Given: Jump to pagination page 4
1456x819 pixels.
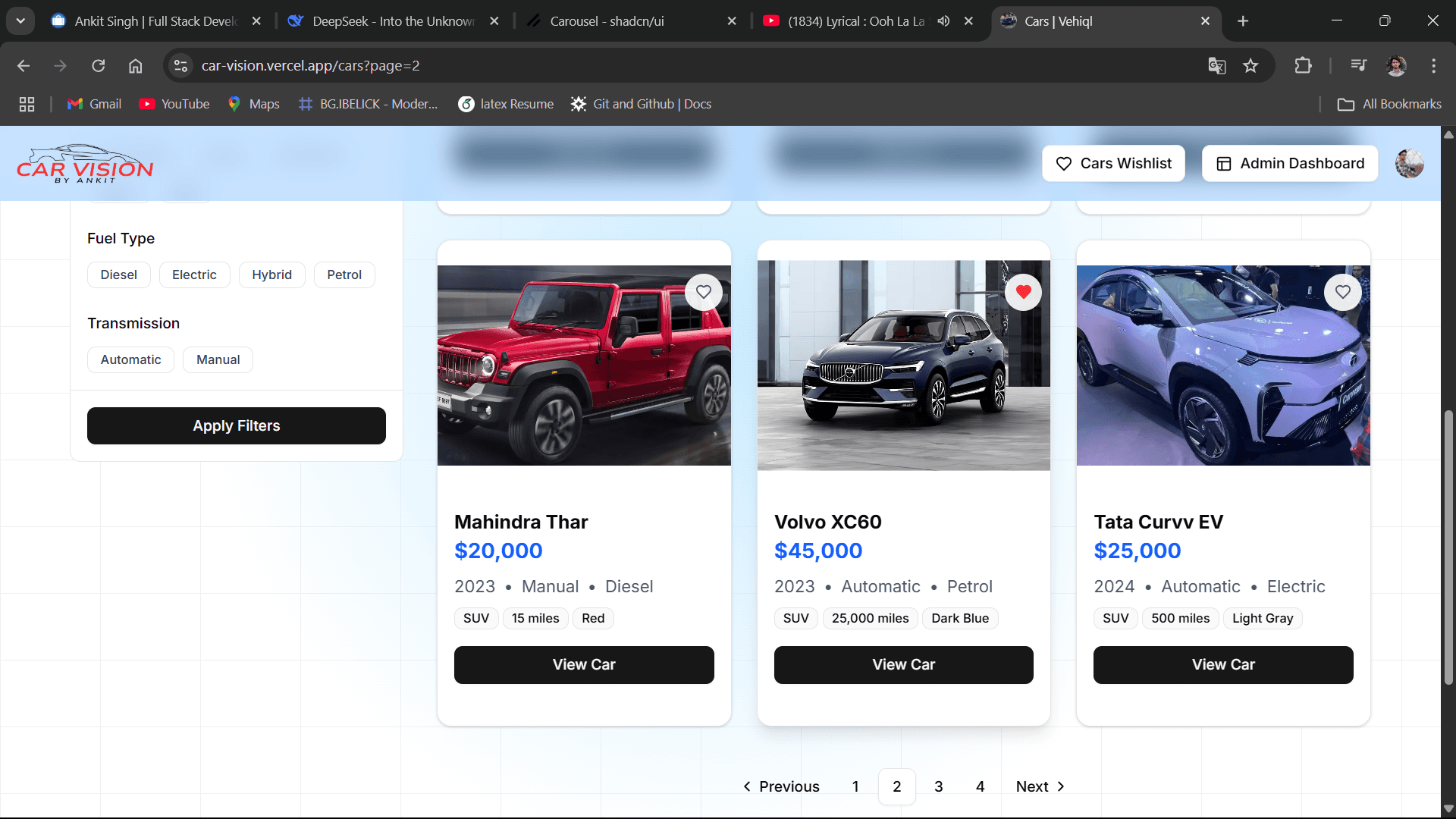Looking at the screenshot, I should click(981, 786).
